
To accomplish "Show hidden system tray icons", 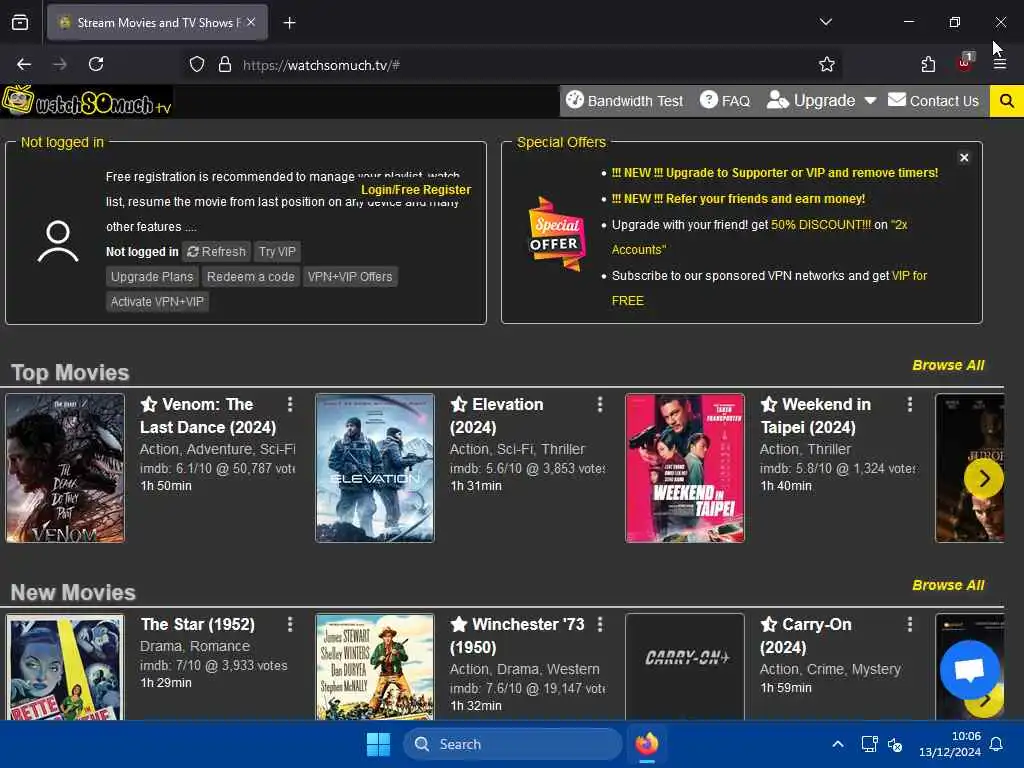I will pyautogui.click(x=838, y=744).
